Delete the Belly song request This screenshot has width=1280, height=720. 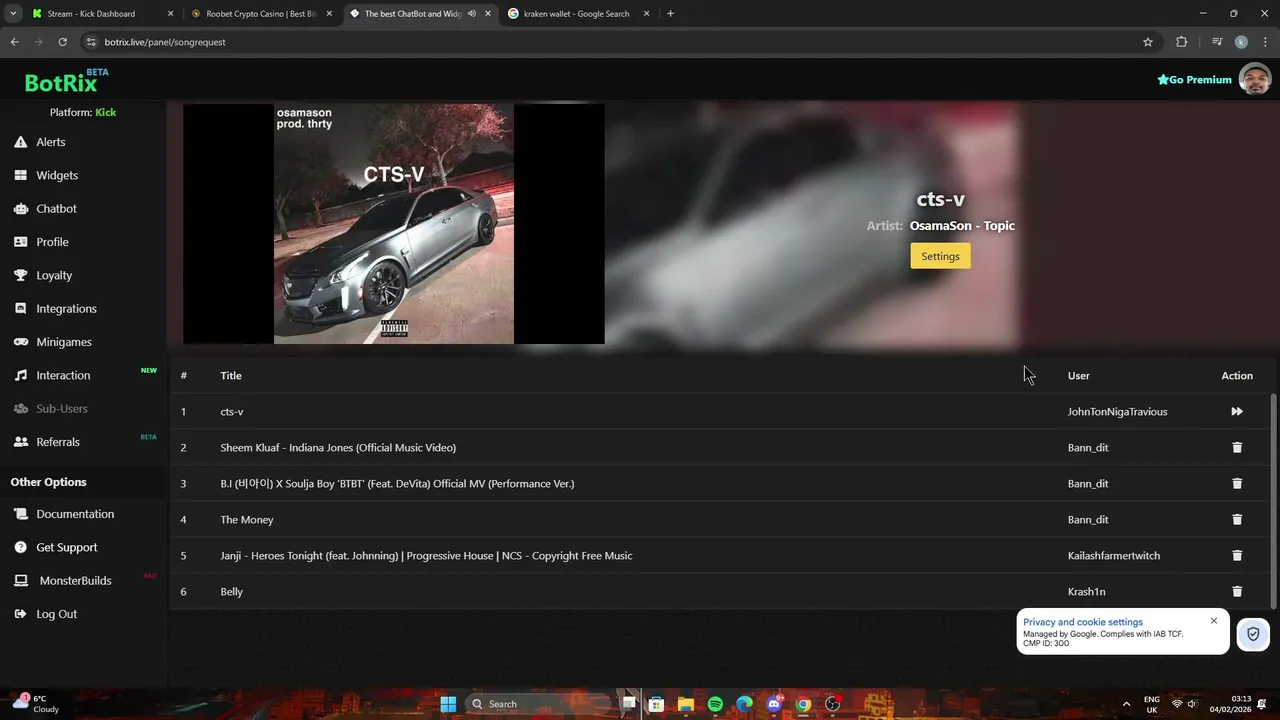(x=1237, y=592)
